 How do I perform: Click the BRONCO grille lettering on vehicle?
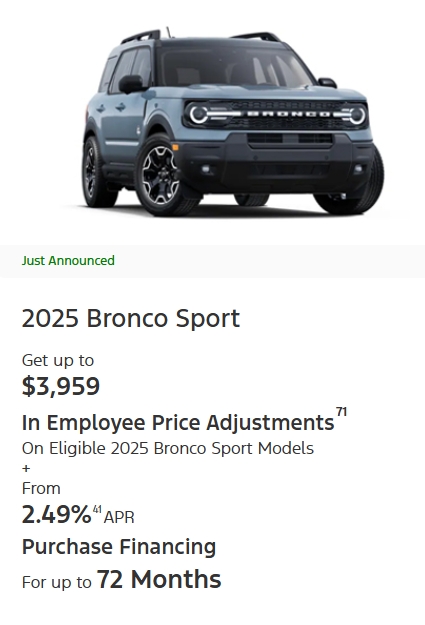click(289, 114)
